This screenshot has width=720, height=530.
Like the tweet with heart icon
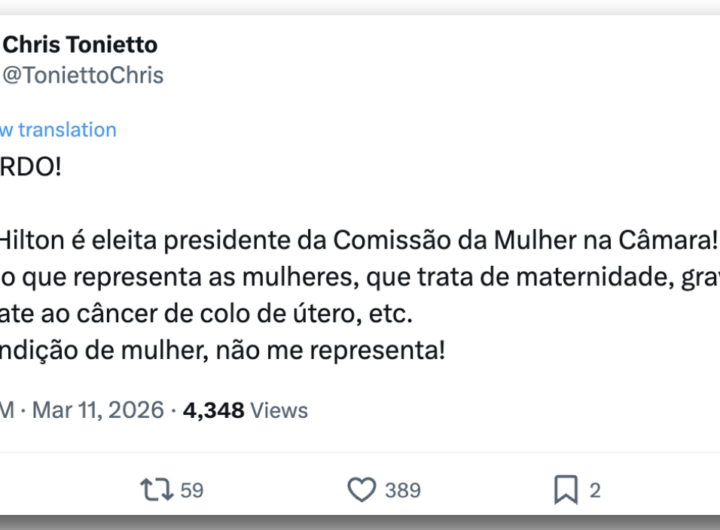(361, 490)
